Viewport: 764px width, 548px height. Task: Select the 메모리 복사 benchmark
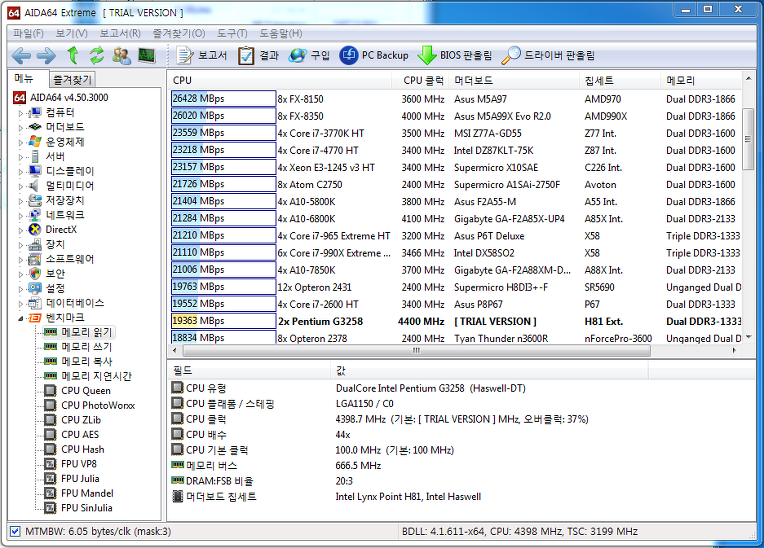[x=87, y=361]
